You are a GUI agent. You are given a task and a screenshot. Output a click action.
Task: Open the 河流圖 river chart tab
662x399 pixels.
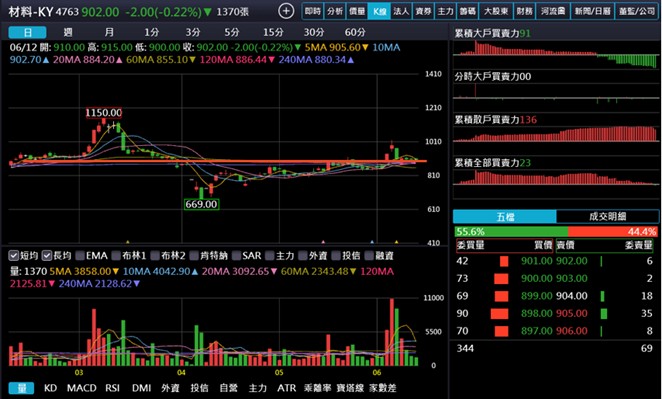tap(553, 11)
